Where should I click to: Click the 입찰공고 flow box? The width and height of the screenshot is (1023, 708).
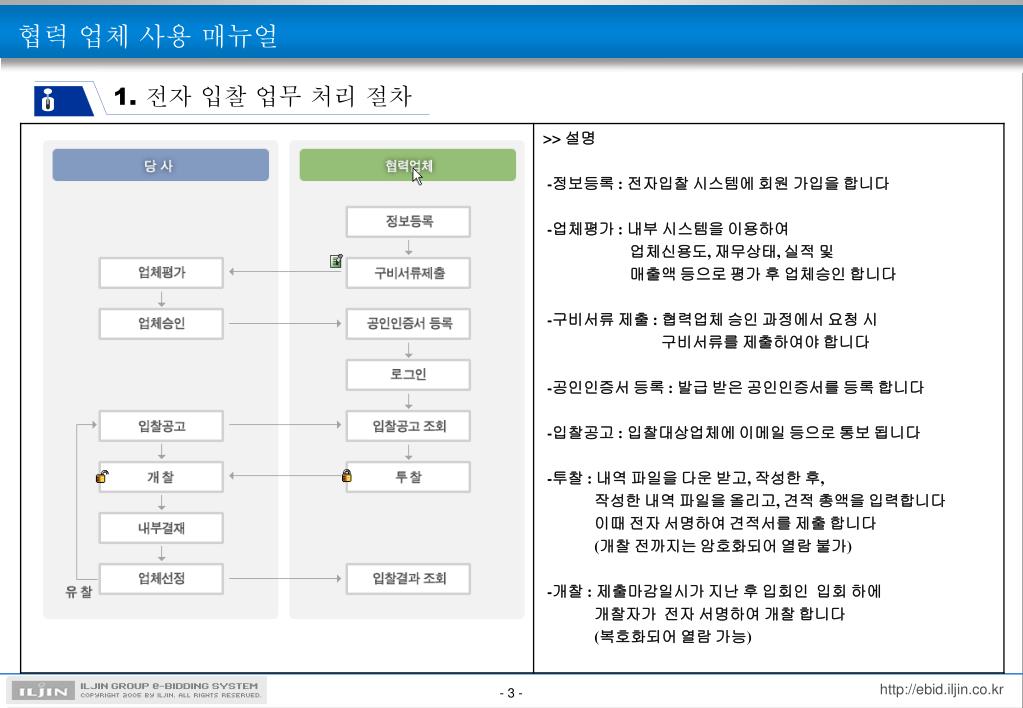coord(161,425)
